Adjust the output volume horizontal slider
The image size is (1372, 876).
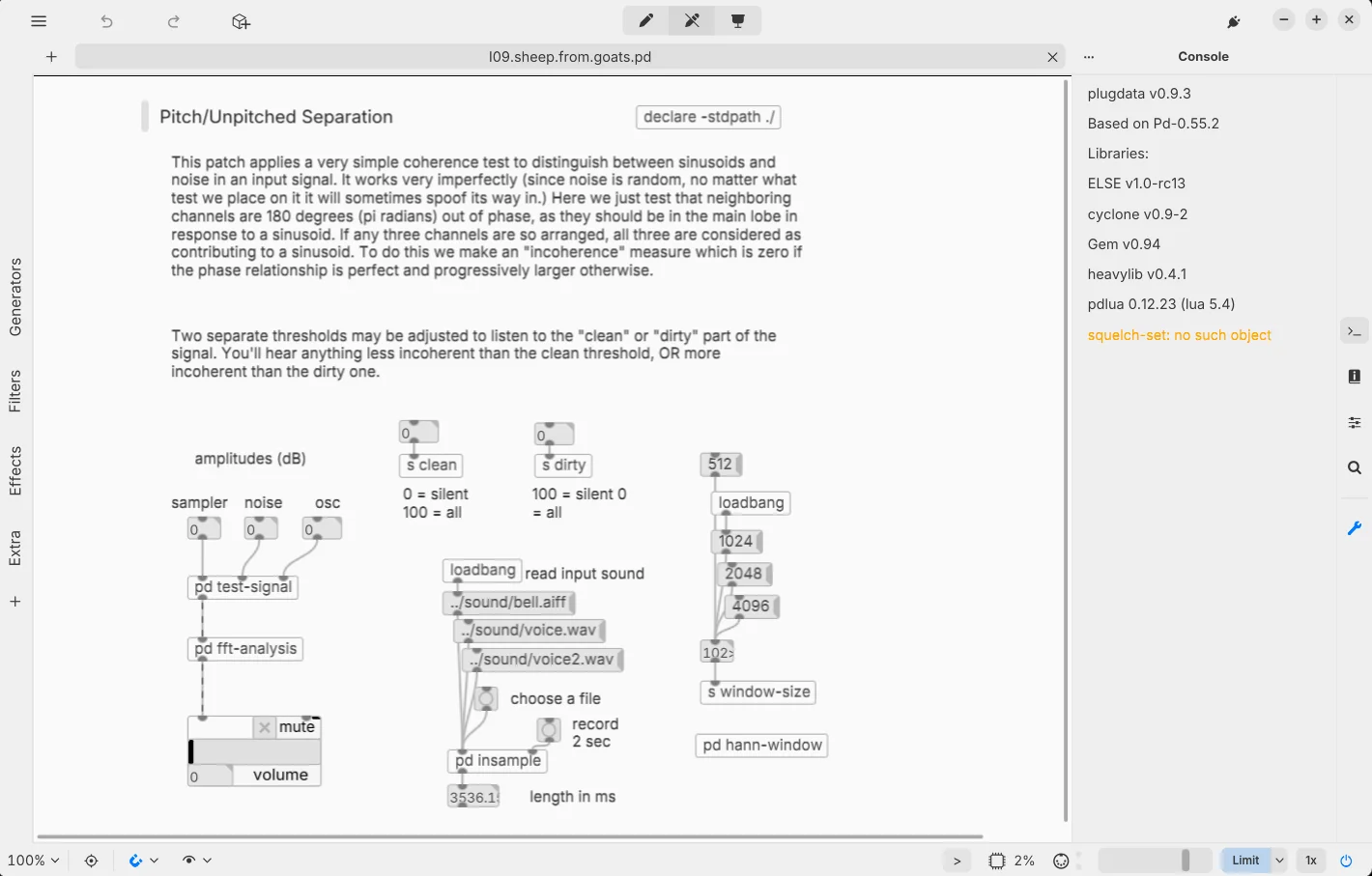pos(254,751)
